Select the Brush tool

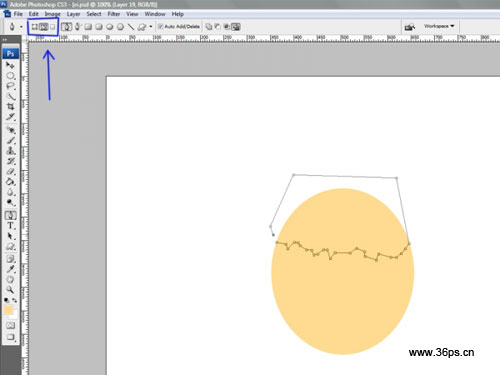10,140
